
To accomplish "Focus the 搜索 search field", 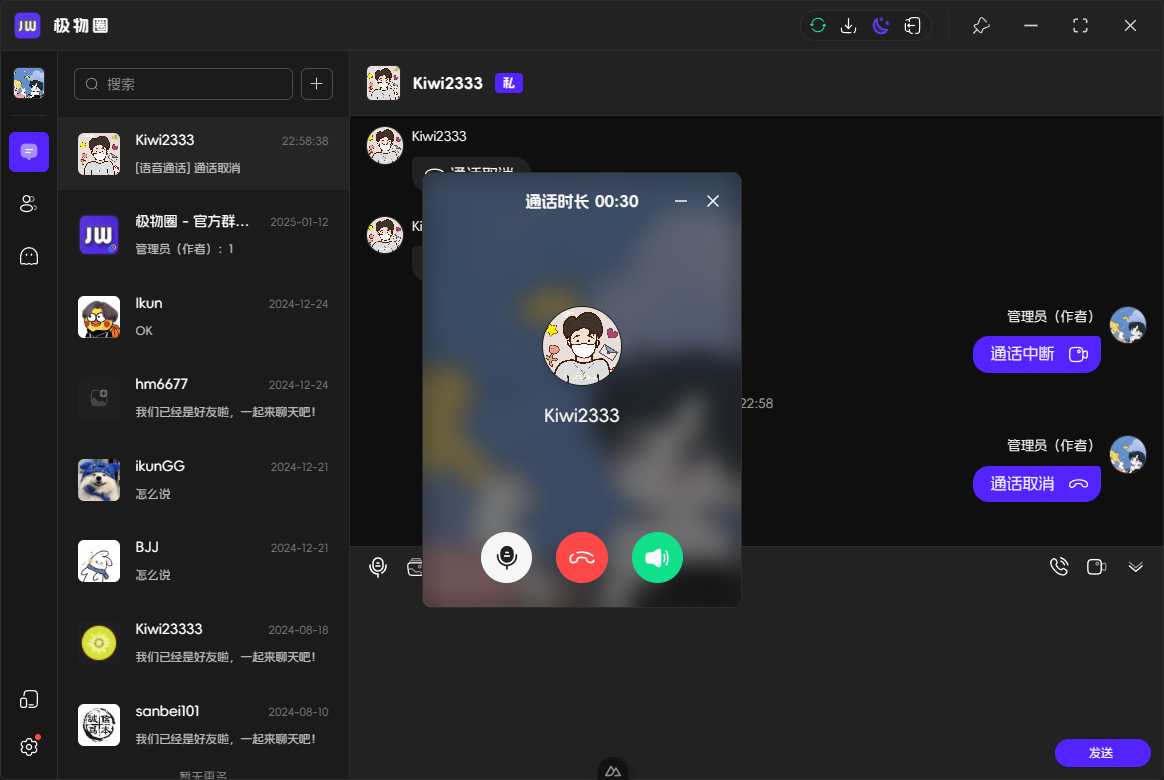I will pos(183,84).
